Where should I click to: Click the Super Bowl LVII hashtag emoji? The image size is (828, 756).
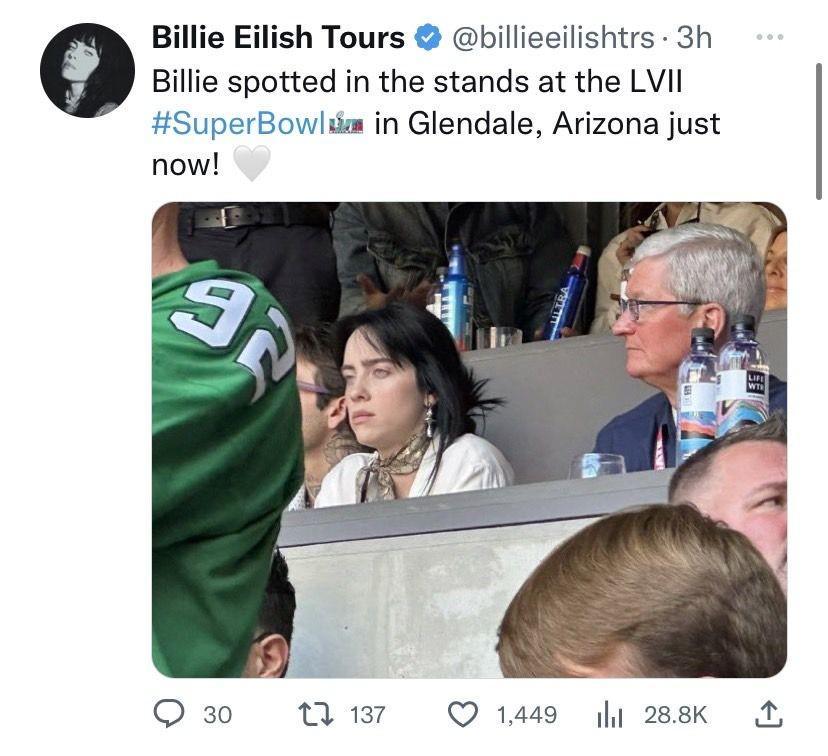pos(346,125)
